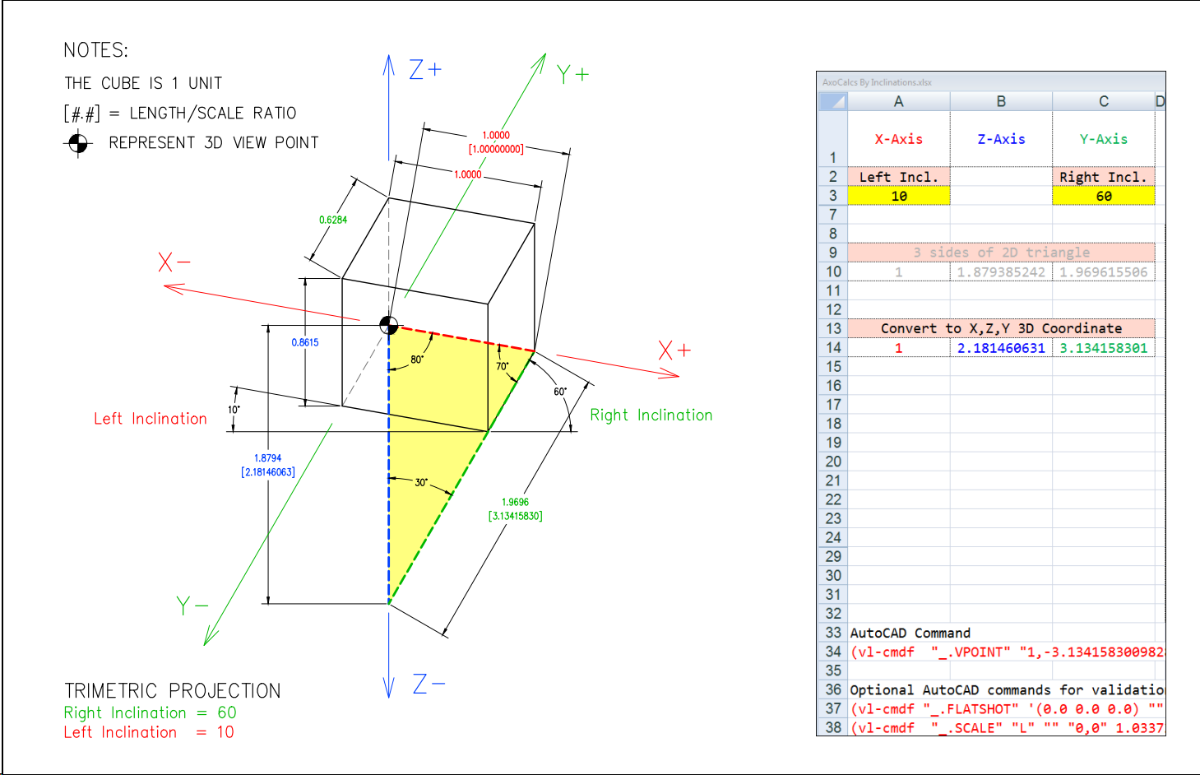1200x775 pixels.
Task: Select row 14 header in the spreadsheet
Action: (x=833, y=348)
